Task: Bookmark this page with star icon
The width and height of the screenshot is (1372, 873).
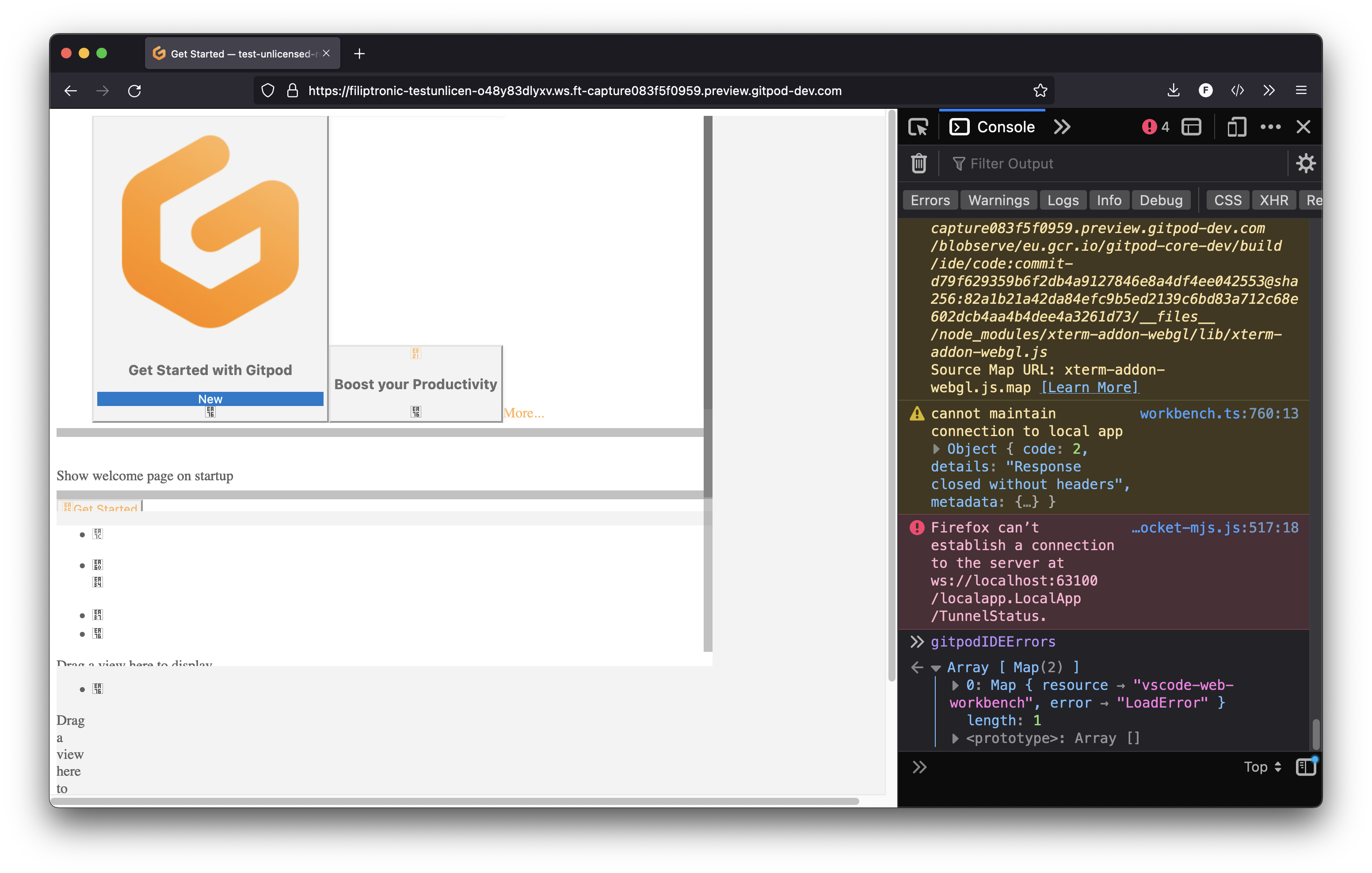Action: pyautogui.click(x=1040, y=91)
